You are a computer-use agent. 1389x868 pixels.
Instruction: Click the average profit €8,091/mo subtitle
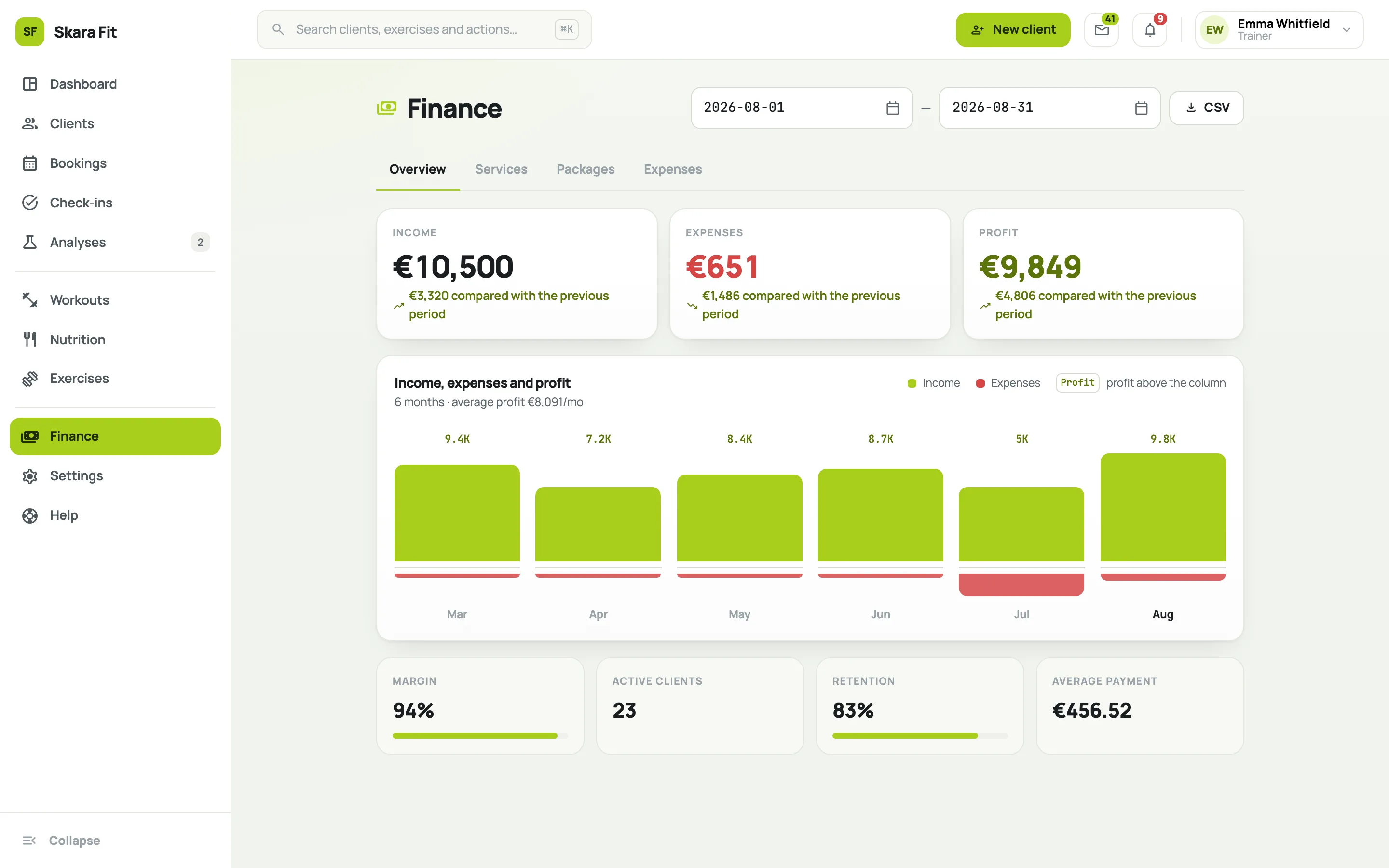point(489,402)
